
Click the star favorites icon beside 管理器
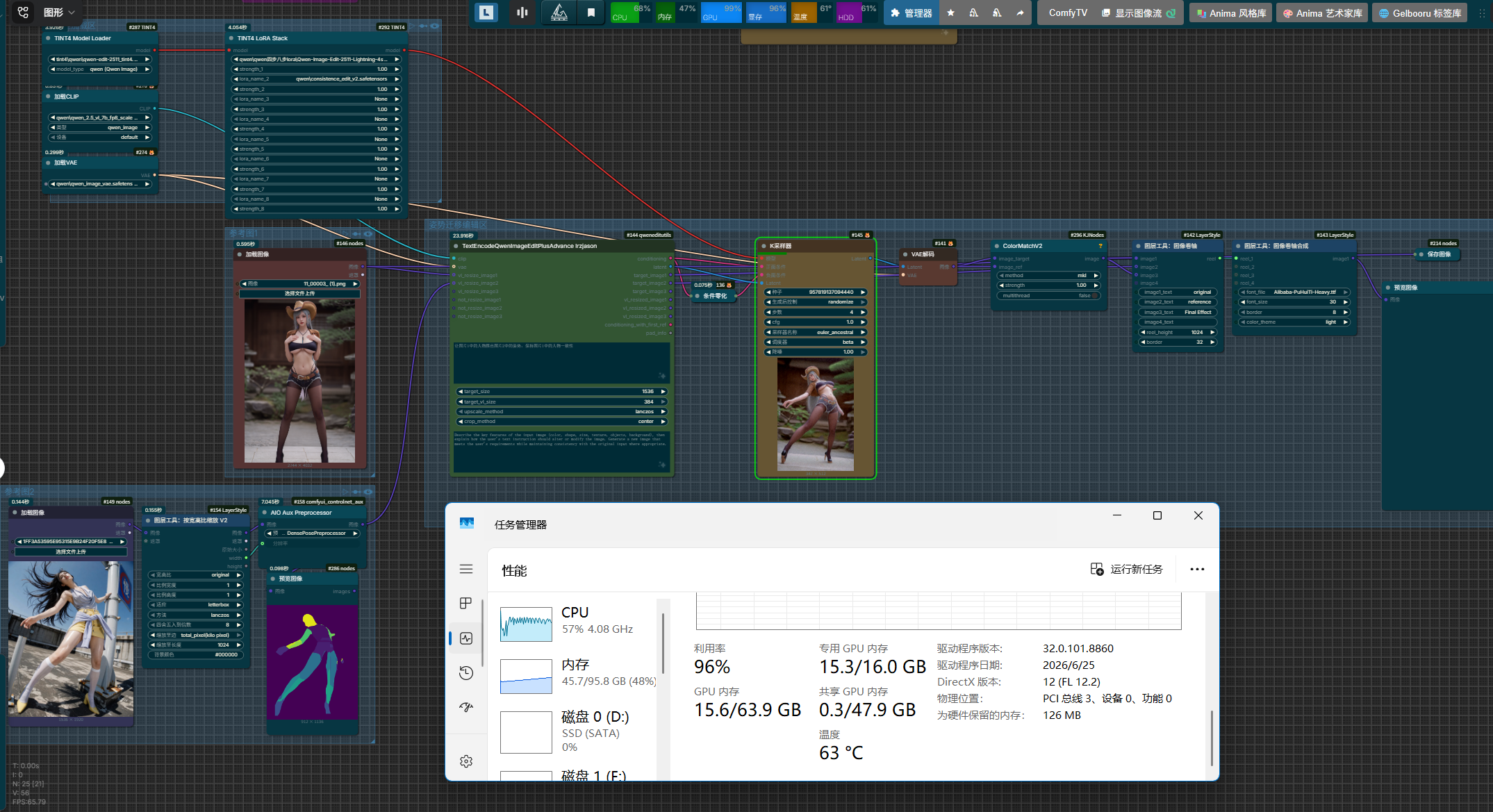[x=950, y=13]
